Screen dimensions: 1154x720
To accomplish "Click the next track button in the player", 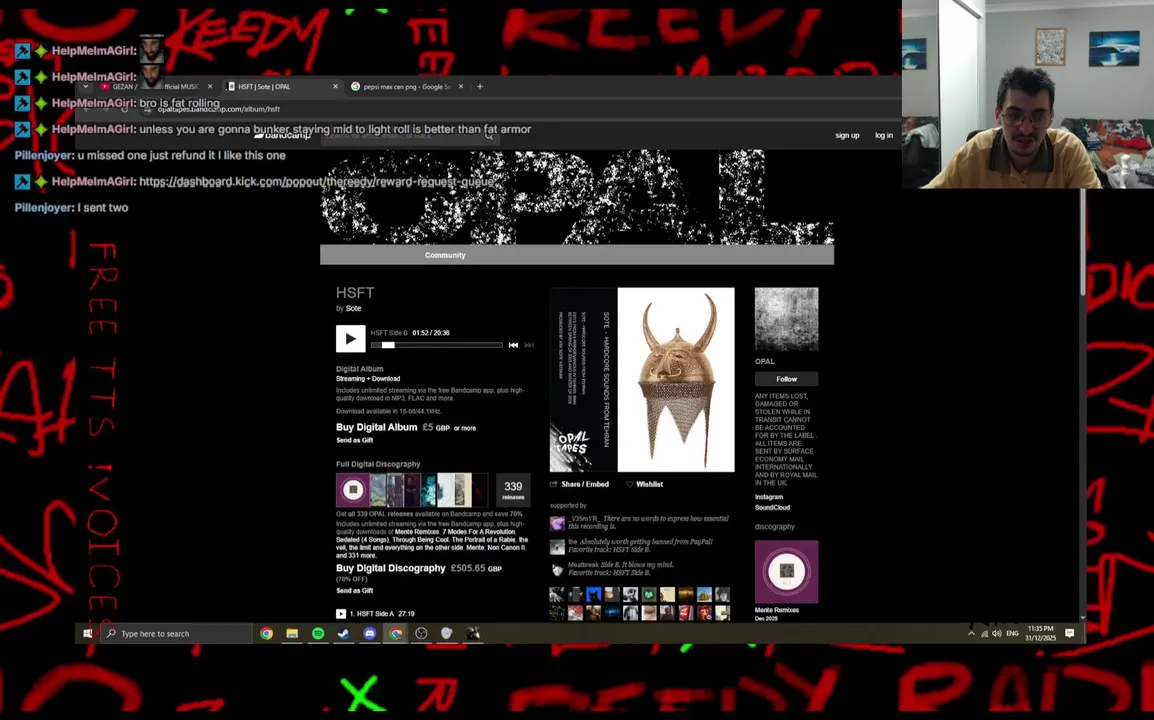I will [529, 345].
